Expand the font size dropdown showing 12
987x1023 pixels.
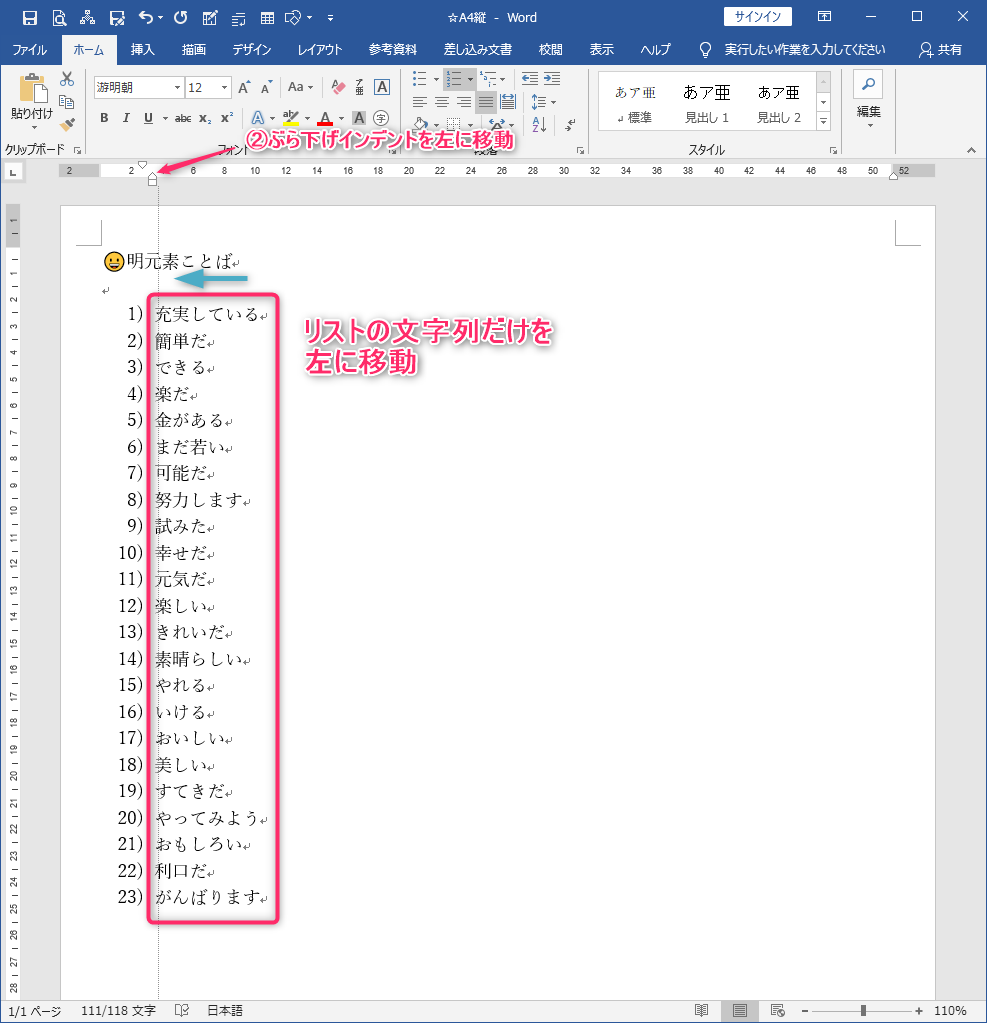[224, 88]
